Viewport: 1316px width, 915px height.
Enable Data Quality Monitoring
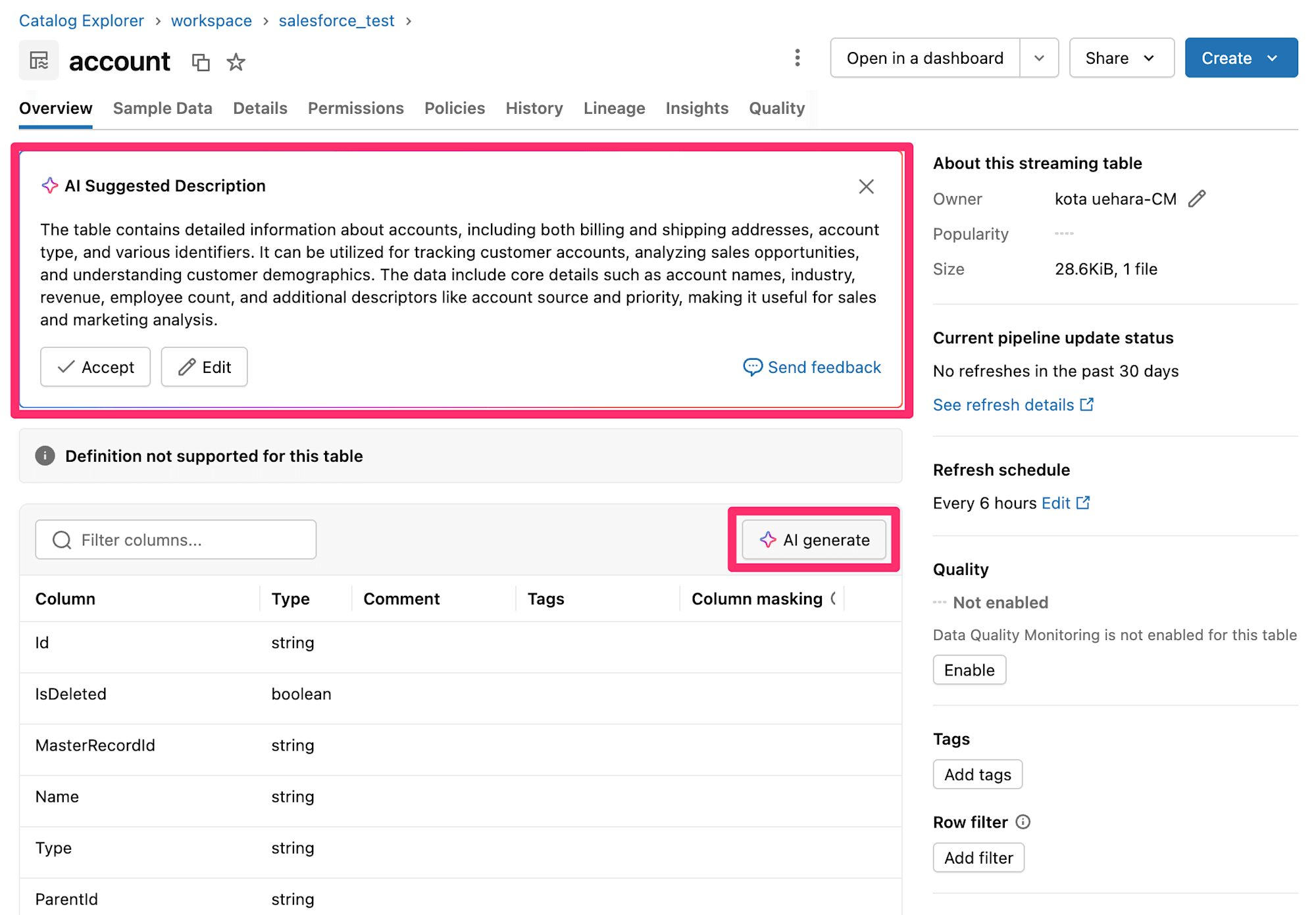pos(969,670)
